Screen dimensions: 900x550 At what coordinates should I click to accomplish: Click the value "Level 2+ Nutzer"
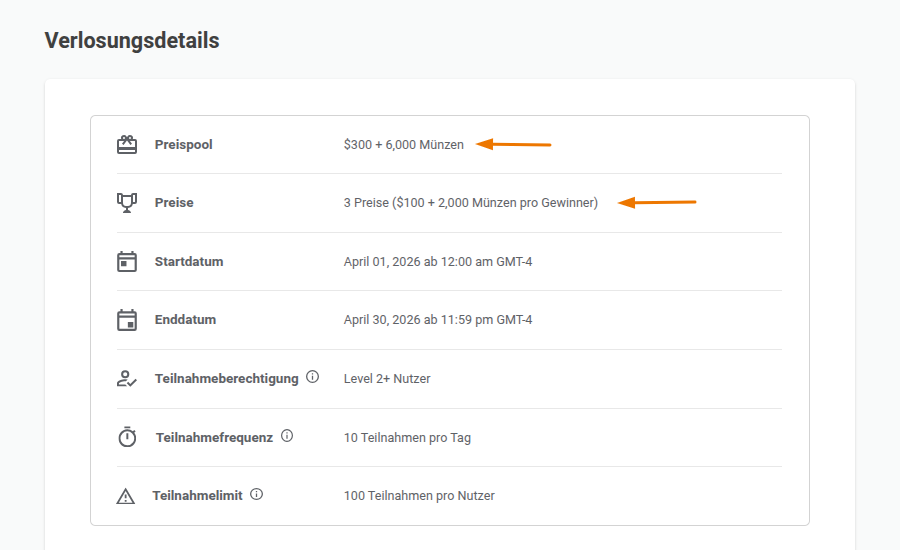[387, 379]
